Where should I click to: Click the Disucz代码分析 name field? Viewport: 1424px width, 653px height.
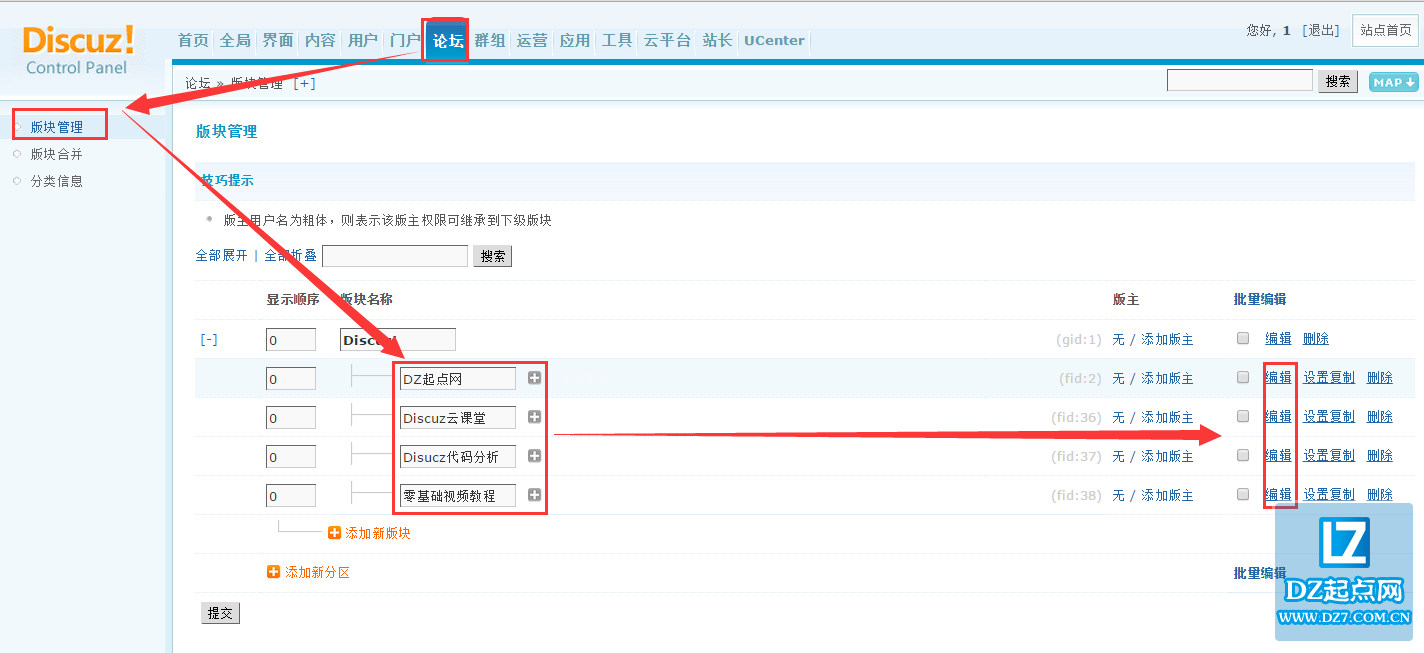click(x=457, y=456)
